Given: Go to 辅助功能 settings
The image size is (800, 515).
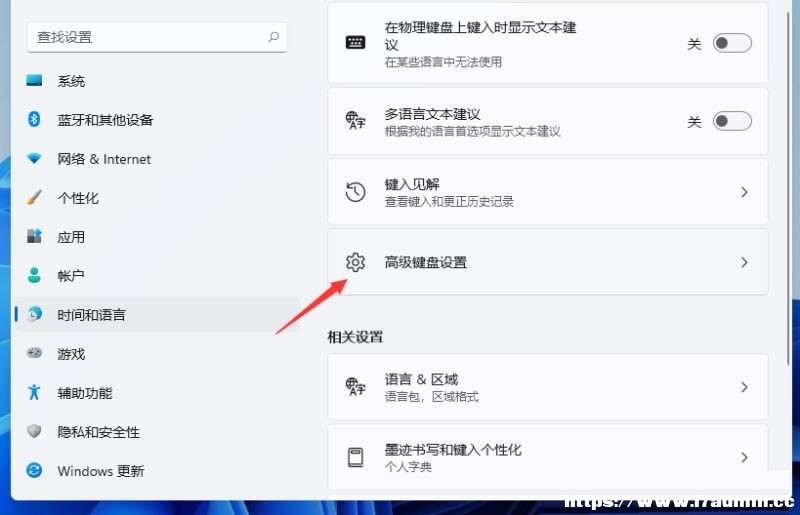Looking at the screenshot, I should 157,392.
